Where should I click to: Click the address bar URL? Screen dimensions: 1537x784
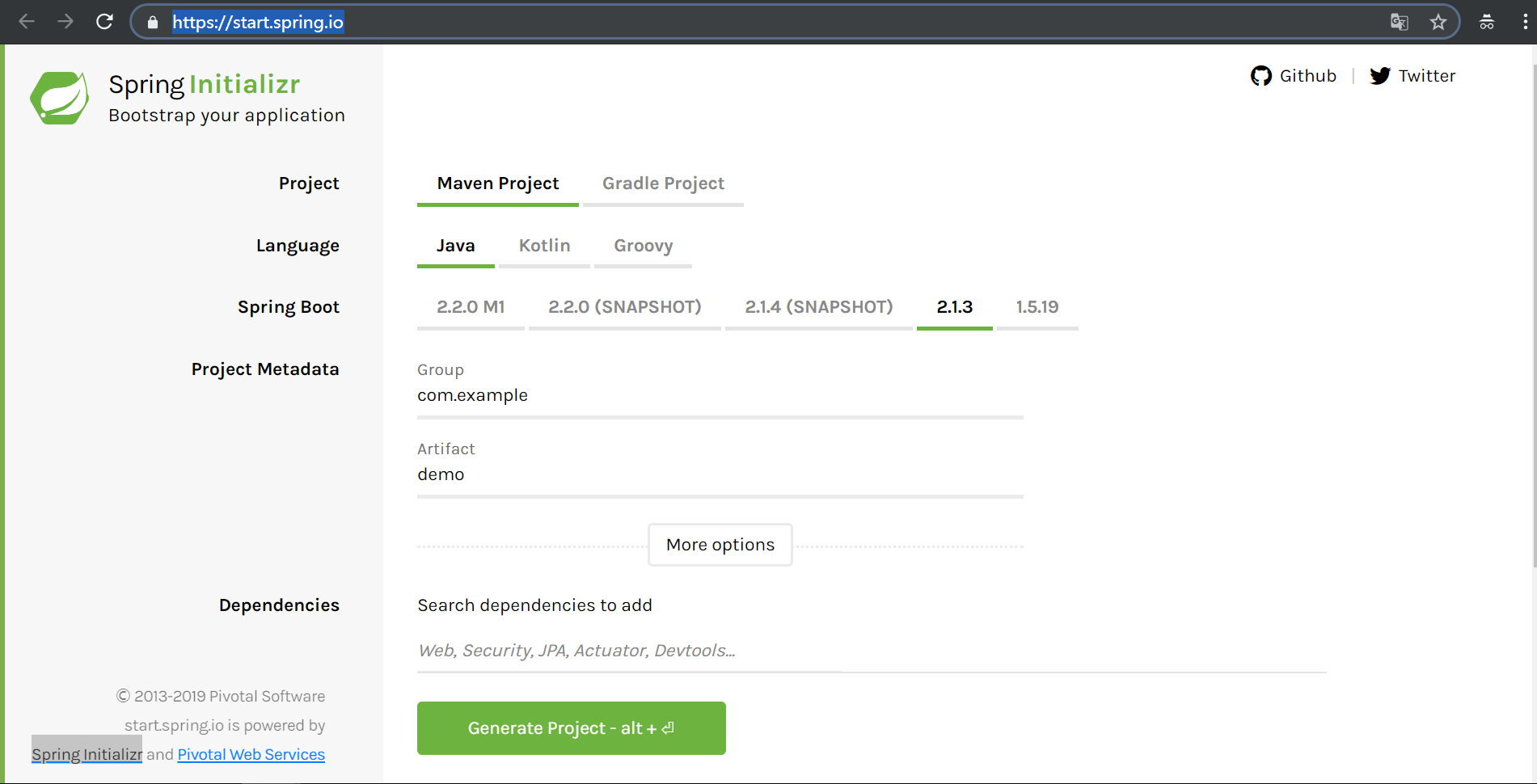tap(258, 22)
